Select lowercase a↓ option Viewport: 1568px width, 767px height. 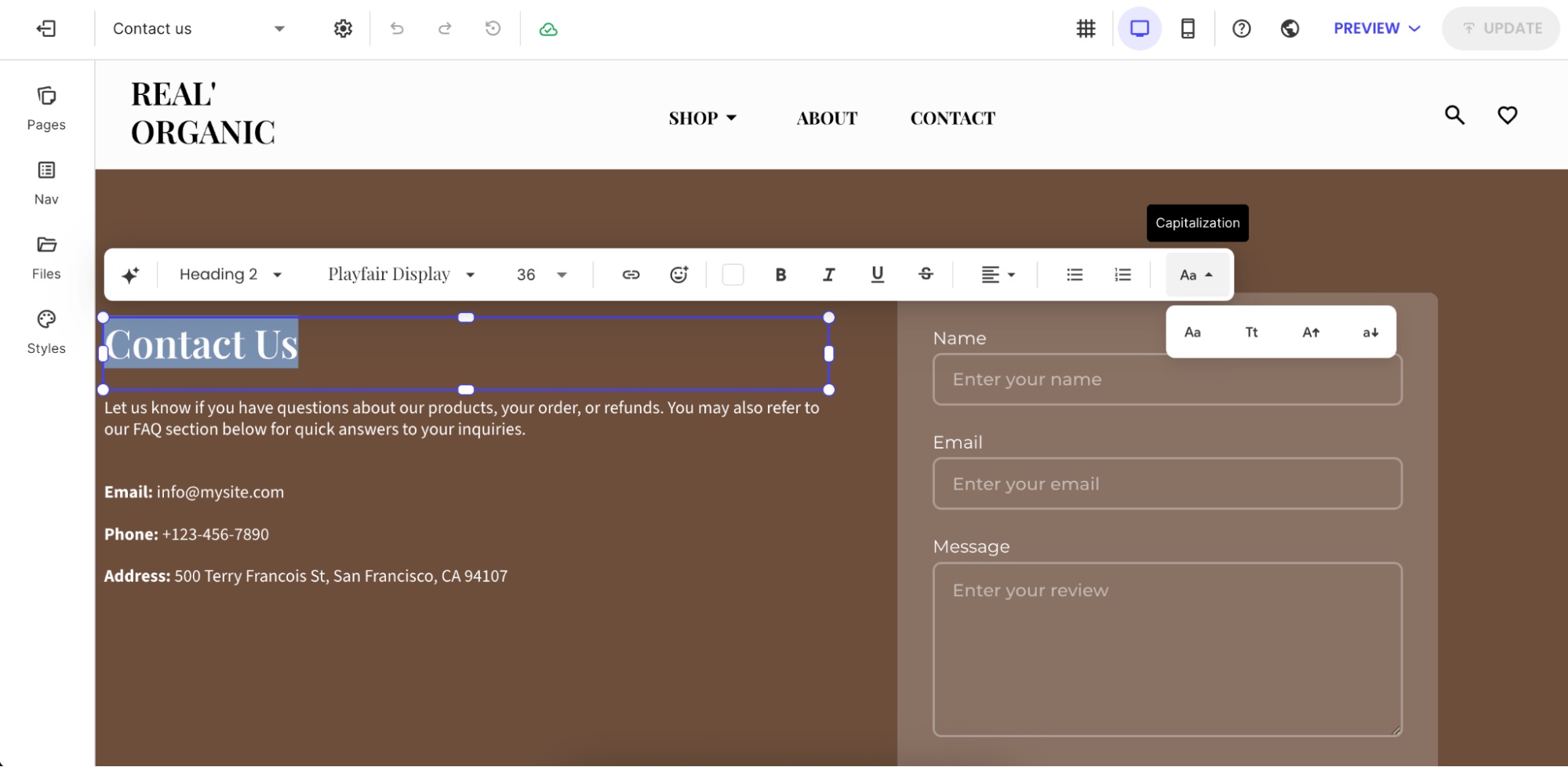[1370, 333]
